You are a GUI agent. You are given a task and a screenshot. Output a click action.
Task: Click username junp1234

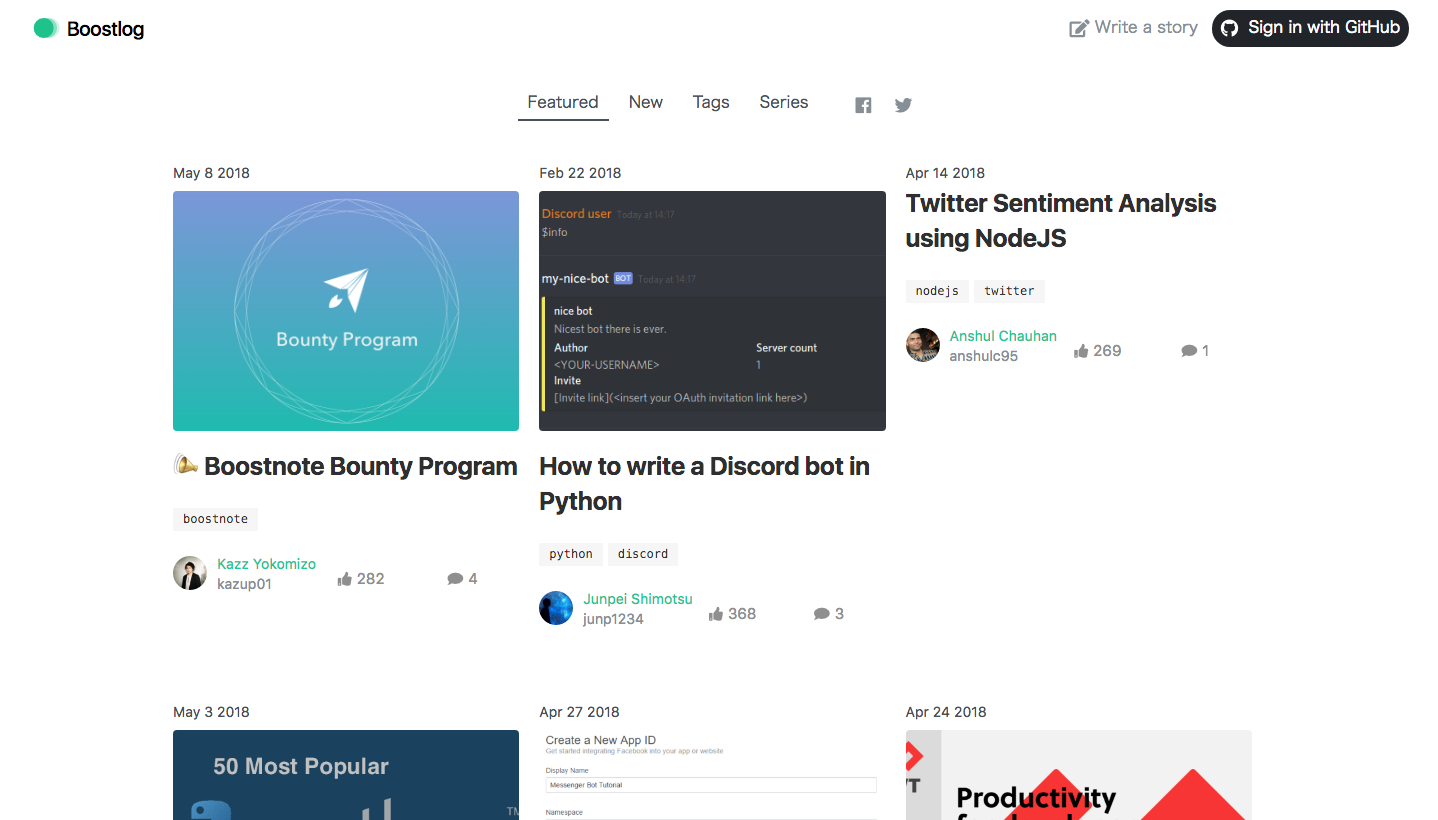(x=613, y=619)
